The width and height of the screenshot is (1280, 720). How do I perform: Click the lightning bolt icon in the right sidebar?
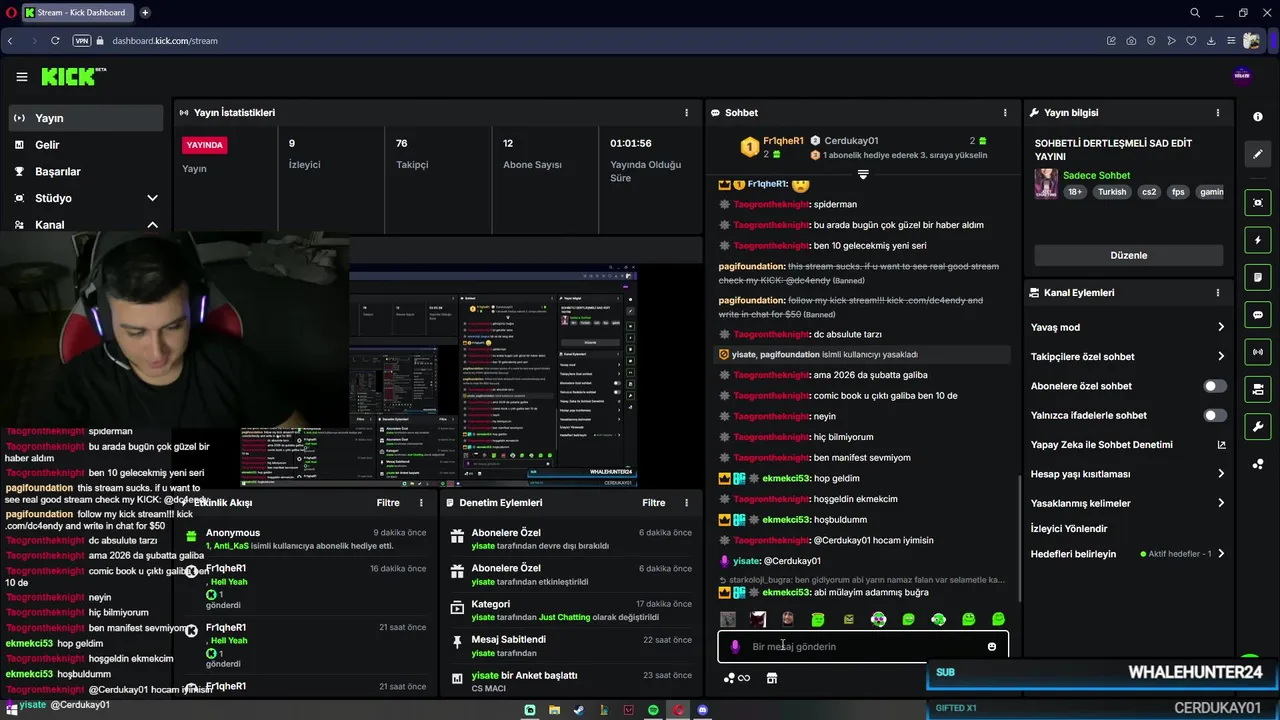tap(1258, 240)
